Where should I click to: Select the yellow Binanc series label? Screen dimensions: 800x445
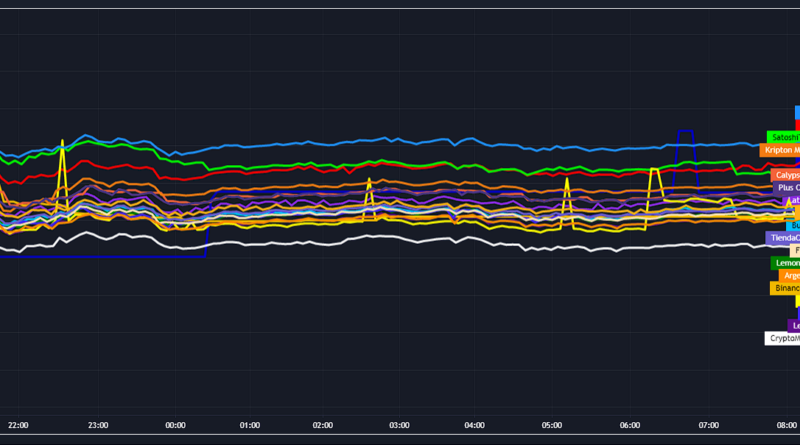pyautogui.click(x=785, y=288)
